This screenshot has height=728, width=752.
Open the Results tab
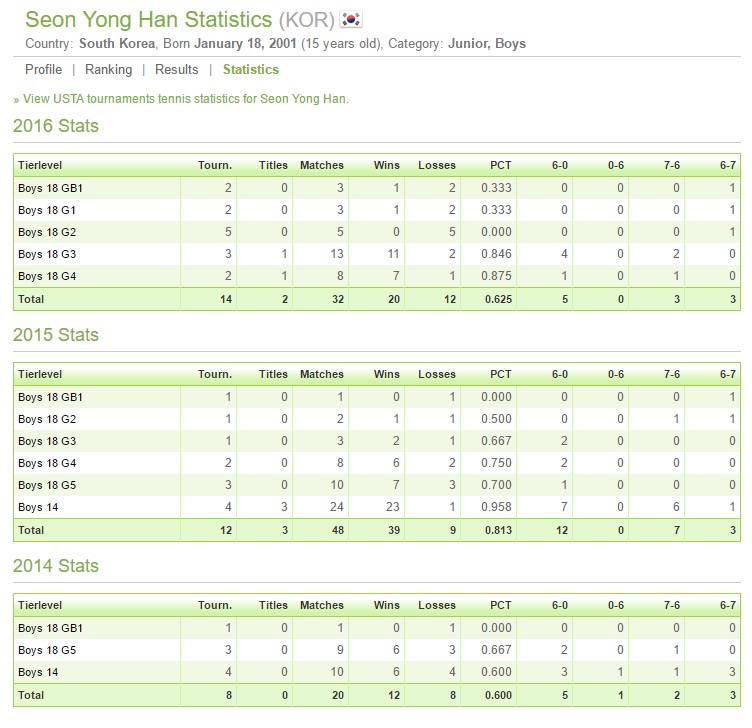[176, 70]
